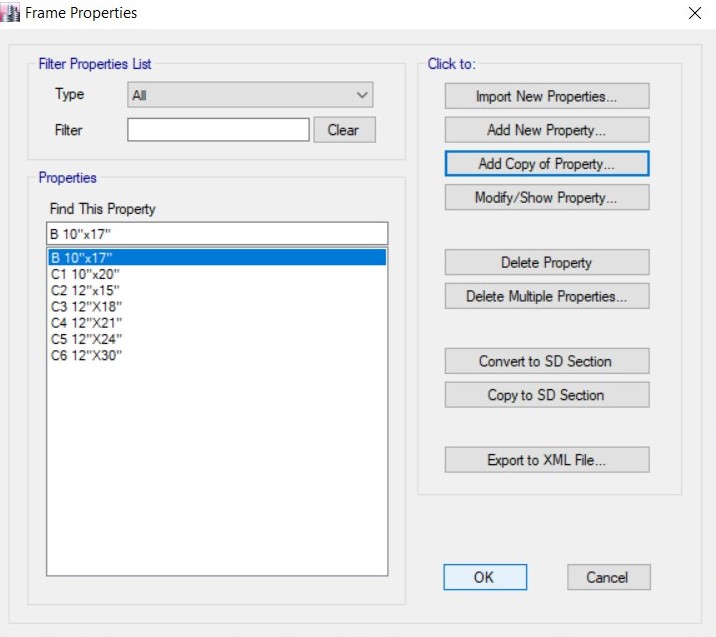Click Convert to SD Section
The width and height of the screenshot is (716, 637).
[546, 361]
